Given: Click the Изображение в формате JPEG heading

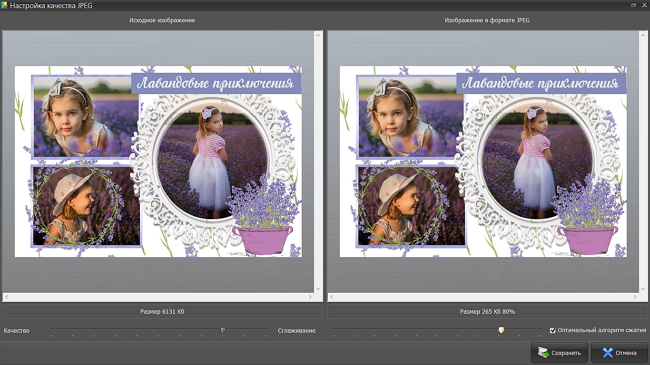Looking at the screenshot, I should click(487, 20).
